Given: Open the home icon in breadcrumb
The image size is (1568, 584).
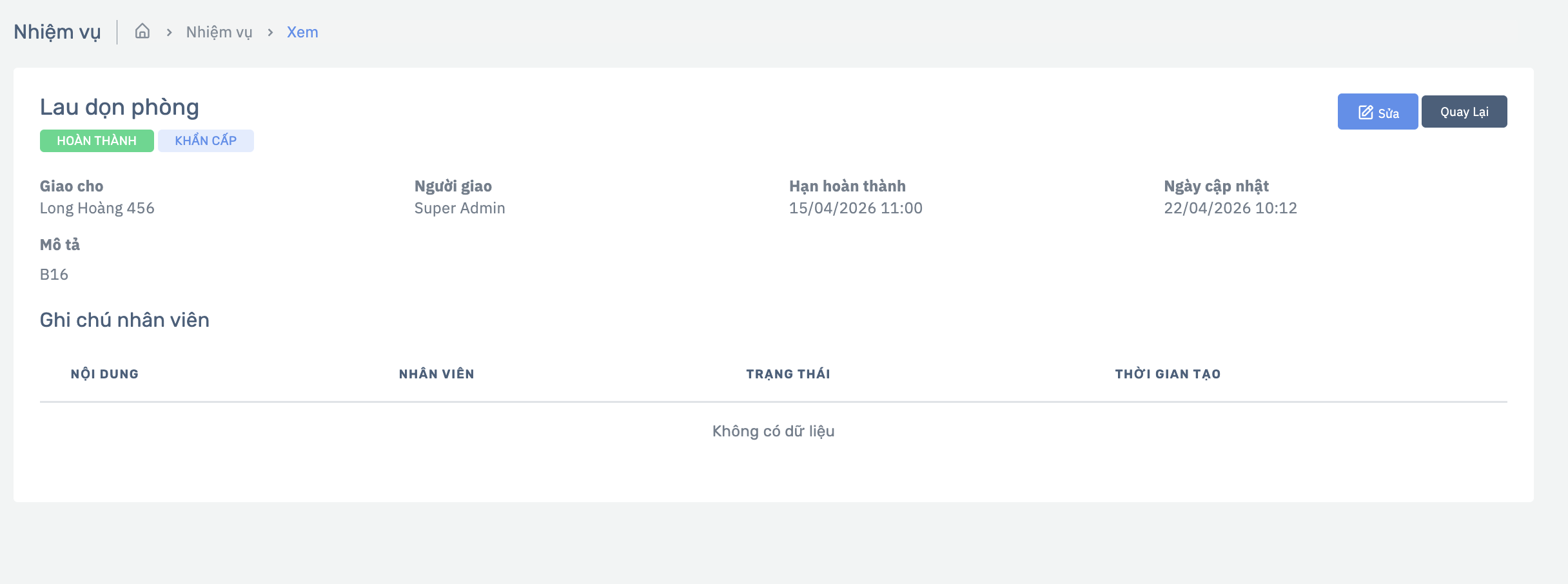Looking at the screenshot, I should coord(142,31).
